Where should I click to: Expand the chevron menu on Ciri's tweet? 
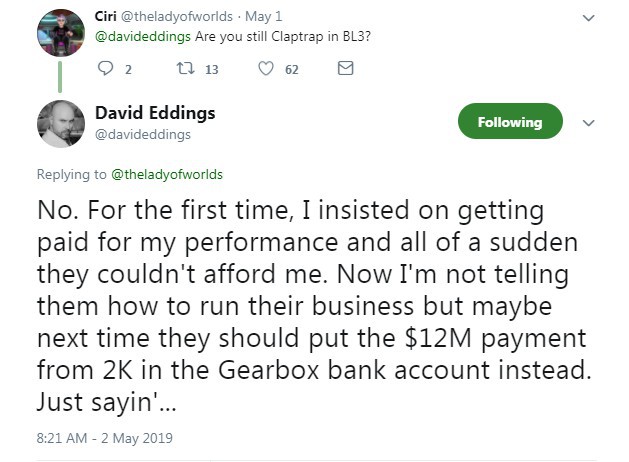point(588,18)
